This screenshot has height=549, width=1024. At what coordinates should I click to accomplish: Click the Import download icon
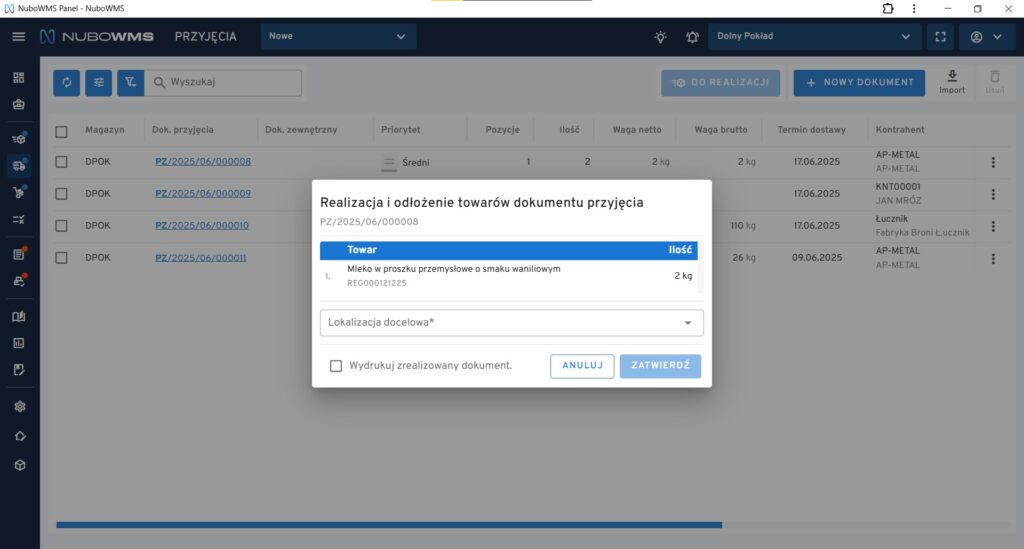tap(952, 77)
